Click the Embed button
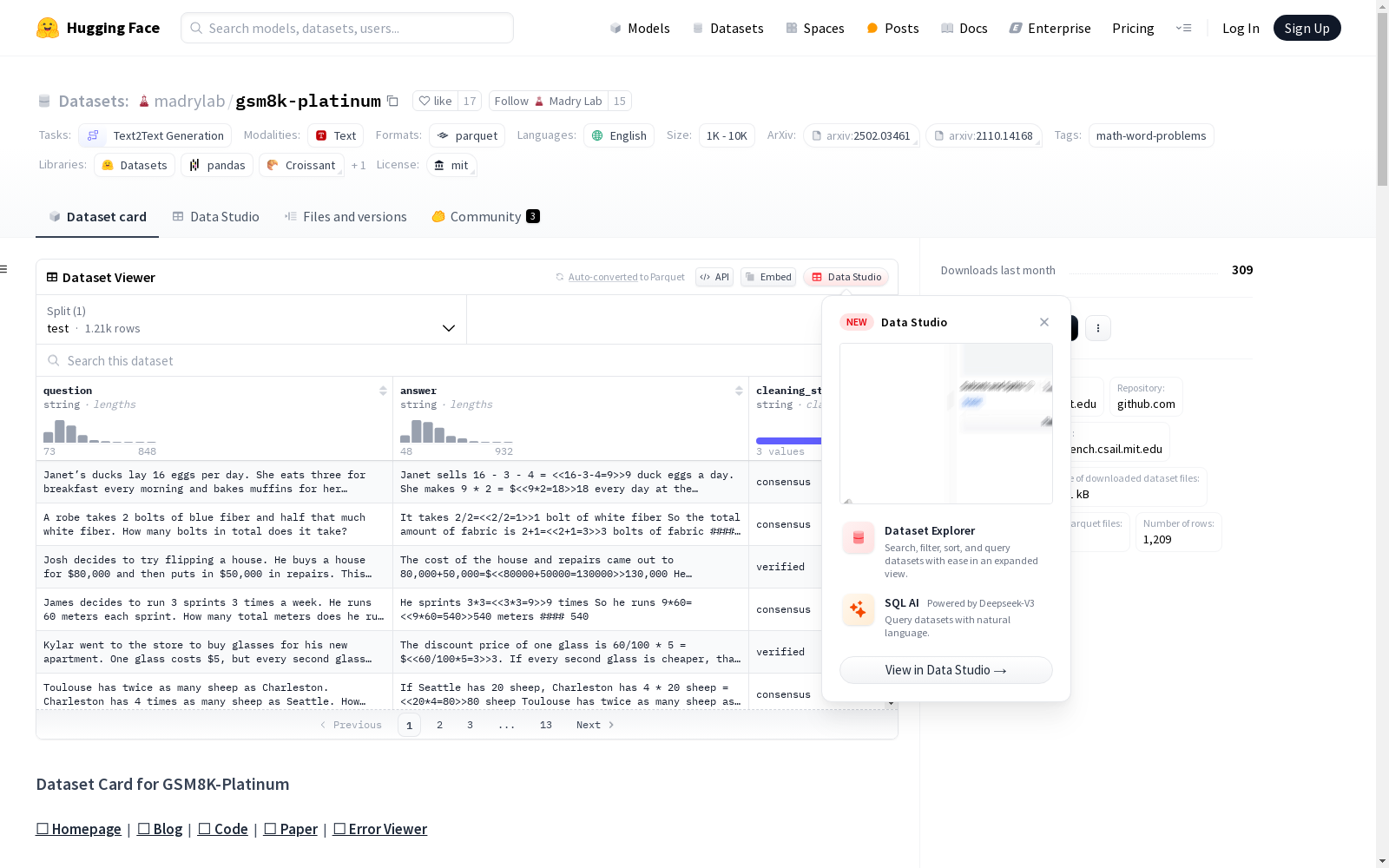The height and width of the screenshot is (868, 1389). [x=768, y=277]
